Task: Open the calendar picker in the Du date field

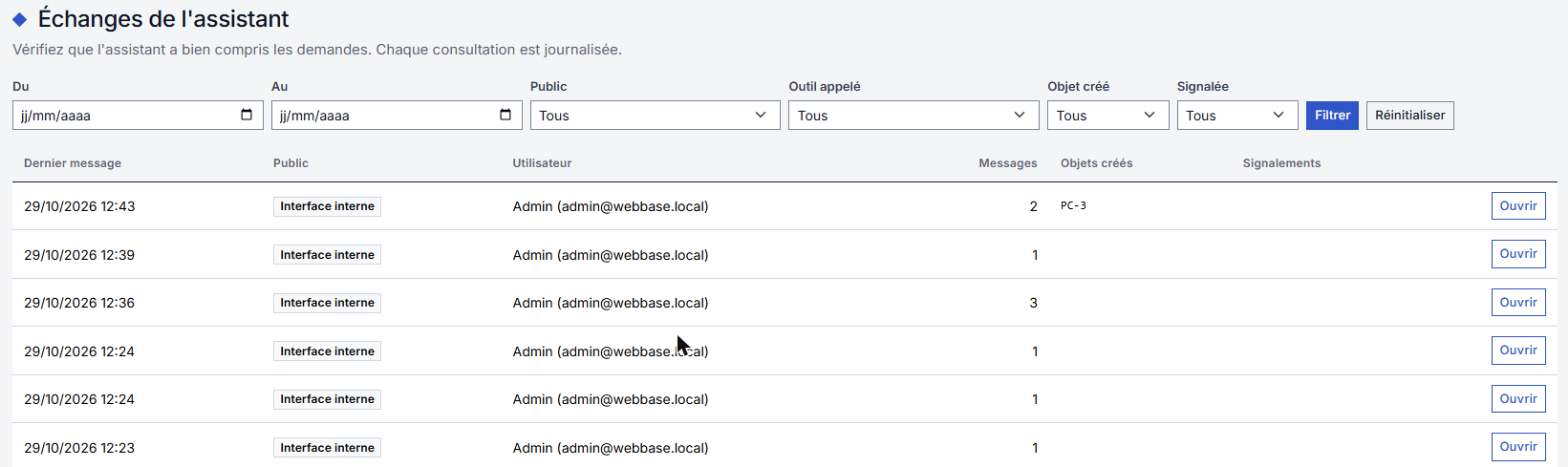Action: (247, 115)
